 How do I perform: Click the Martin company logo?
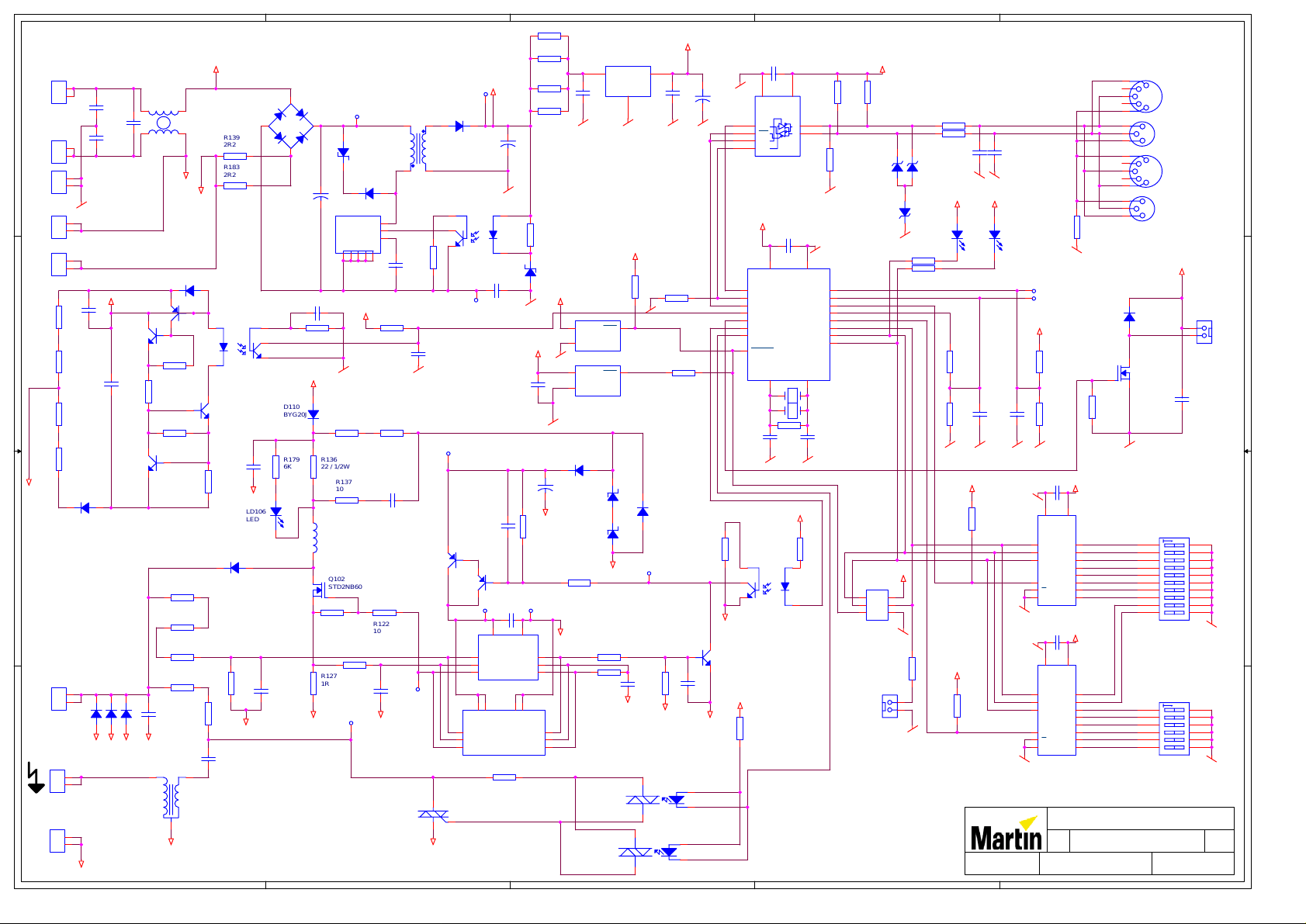[1006, 833]
